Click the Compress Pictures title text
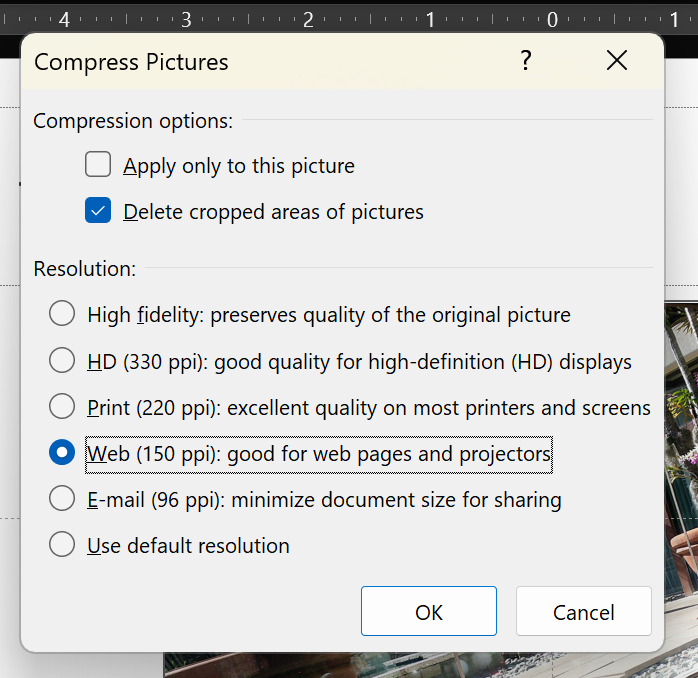This screenshot has height=678, width=698. 131,62
